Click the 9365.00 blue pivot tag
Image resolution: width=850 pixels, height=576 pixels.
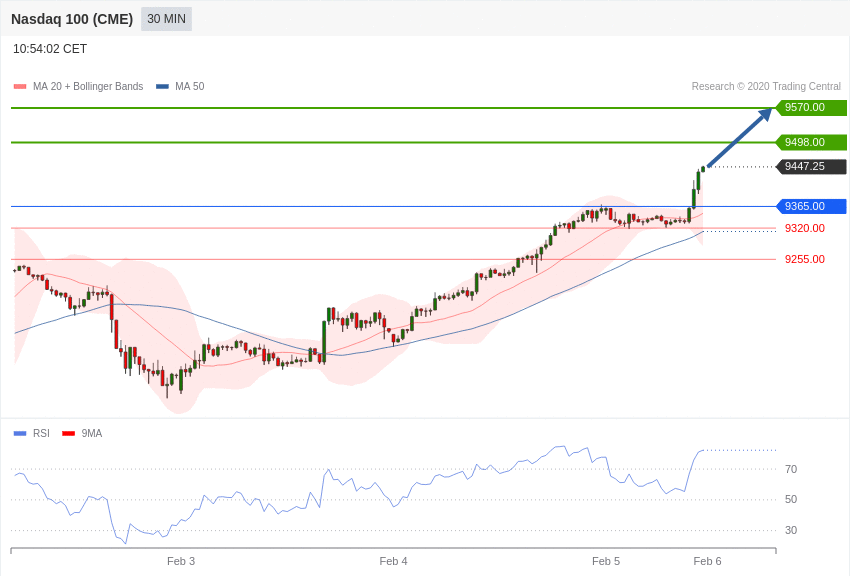[812, 206]
